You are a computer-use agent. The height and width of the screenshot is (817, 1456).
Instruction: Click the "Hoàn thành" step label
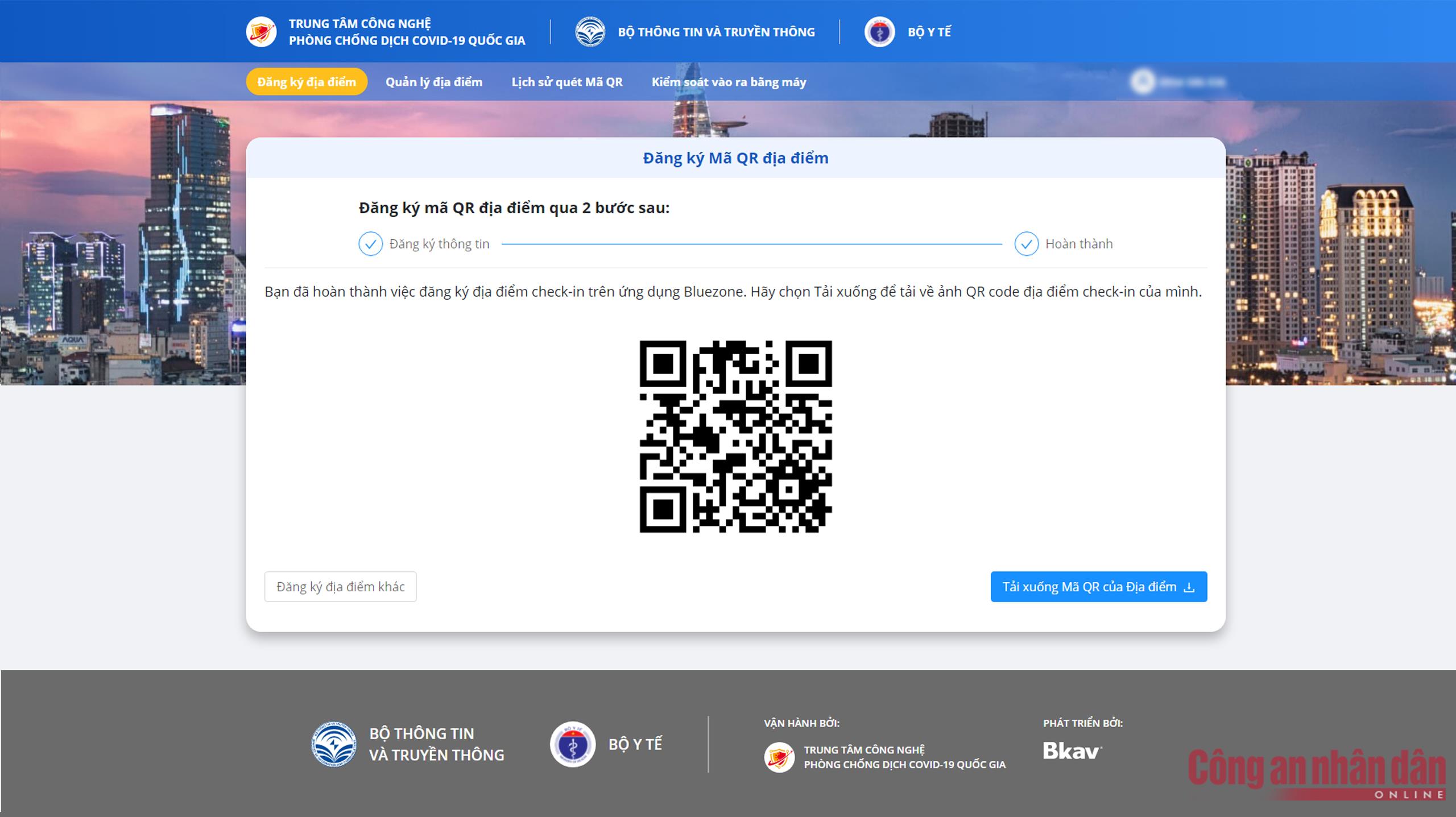[1079, 244]
